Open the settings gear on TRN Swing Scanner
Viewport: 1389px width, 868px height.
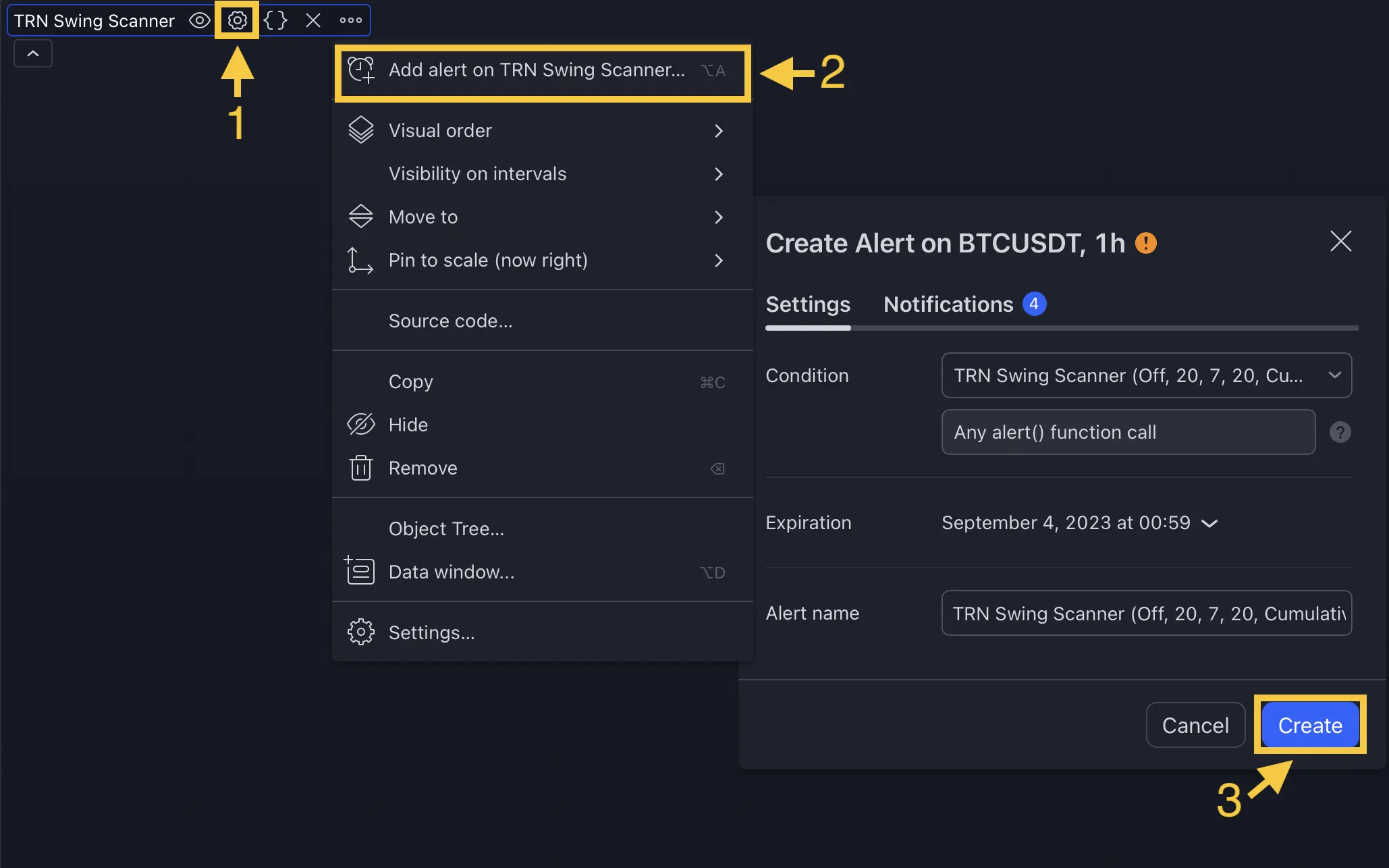237,20
